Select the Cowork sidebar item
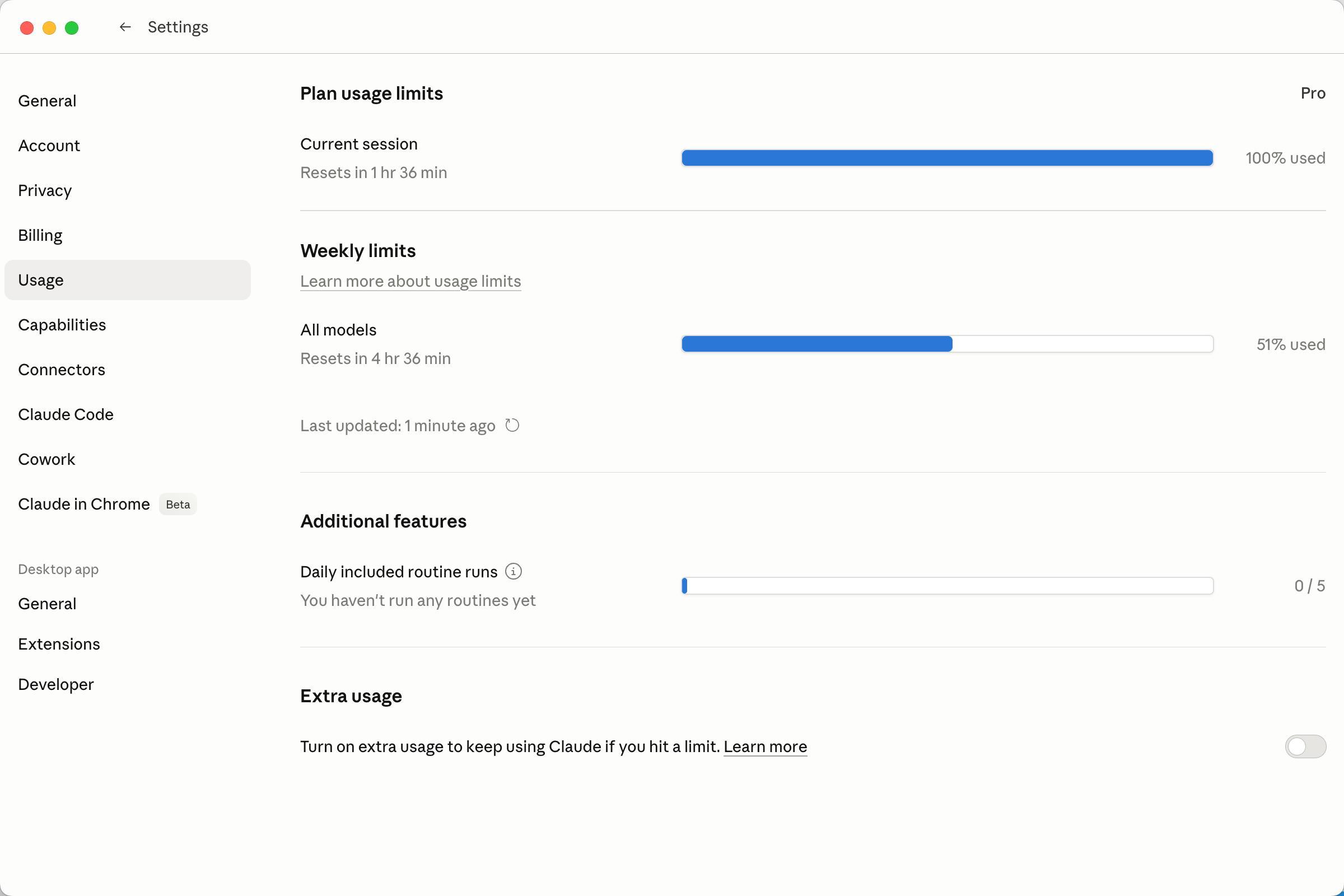Viewport: 1344px width, 896px height. (46, 459)
